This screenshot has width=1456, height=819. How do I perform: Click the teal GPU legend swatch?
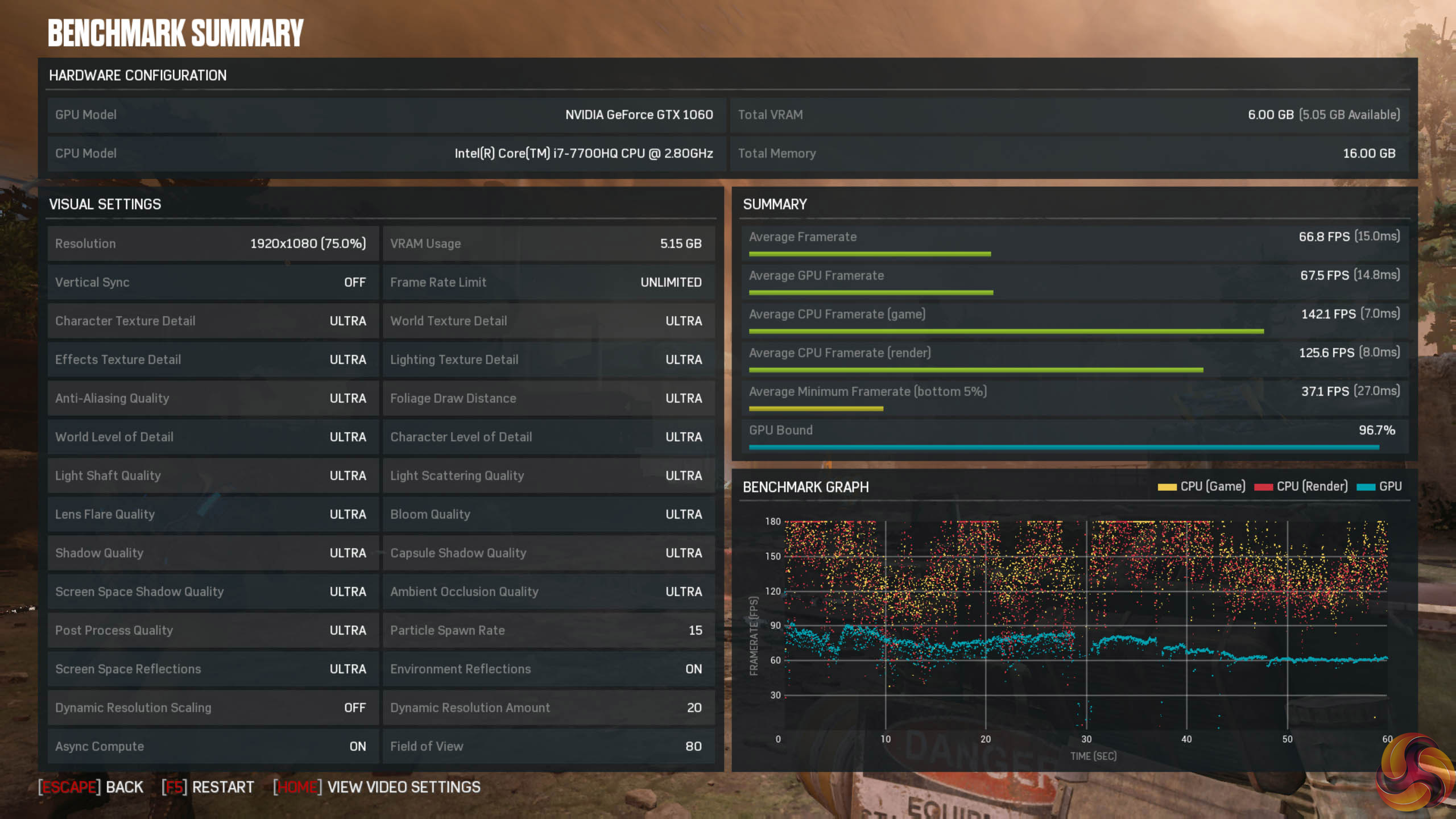coord(1366,487)
